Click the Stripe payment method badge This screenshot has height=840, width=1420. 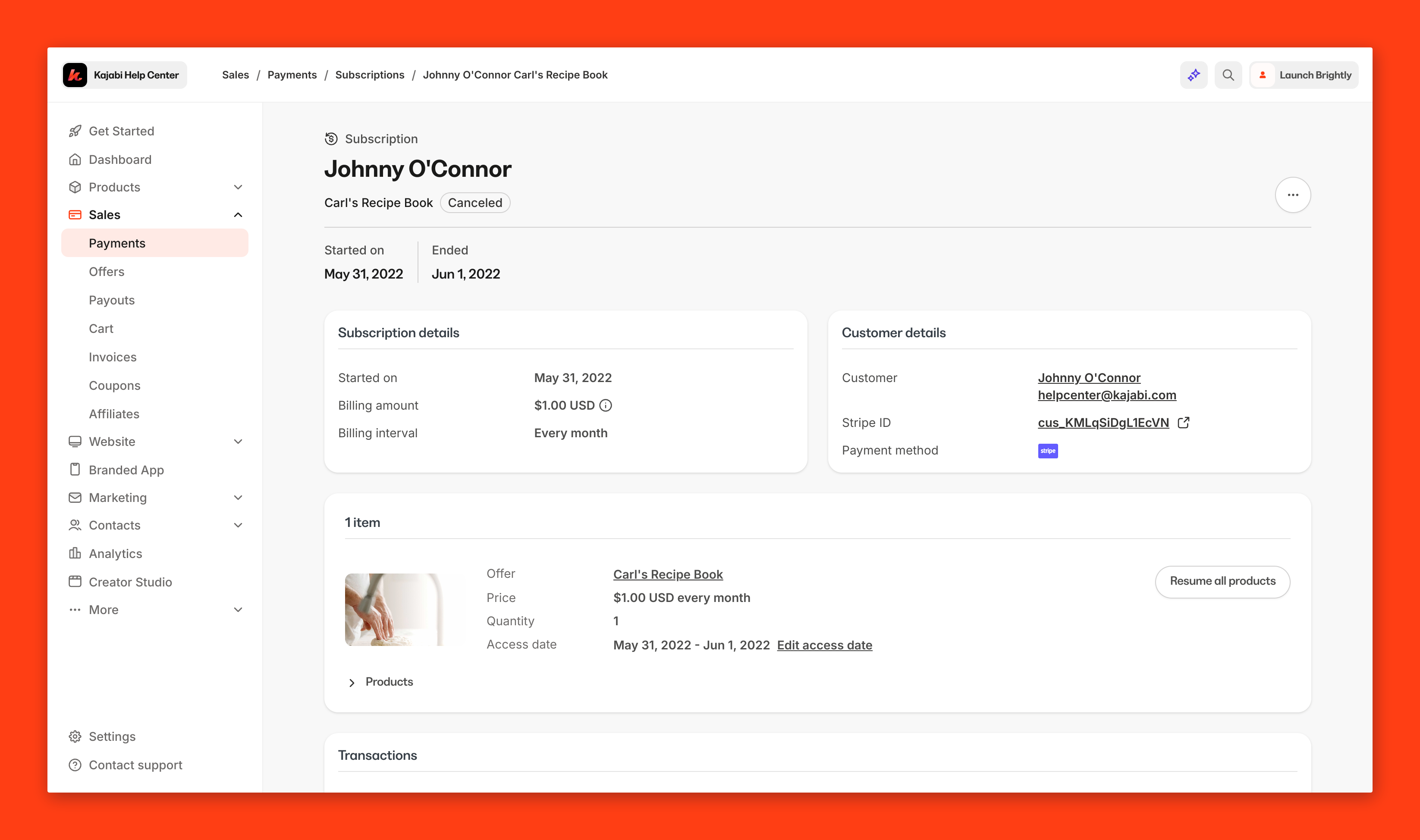tap(1047, 451)
